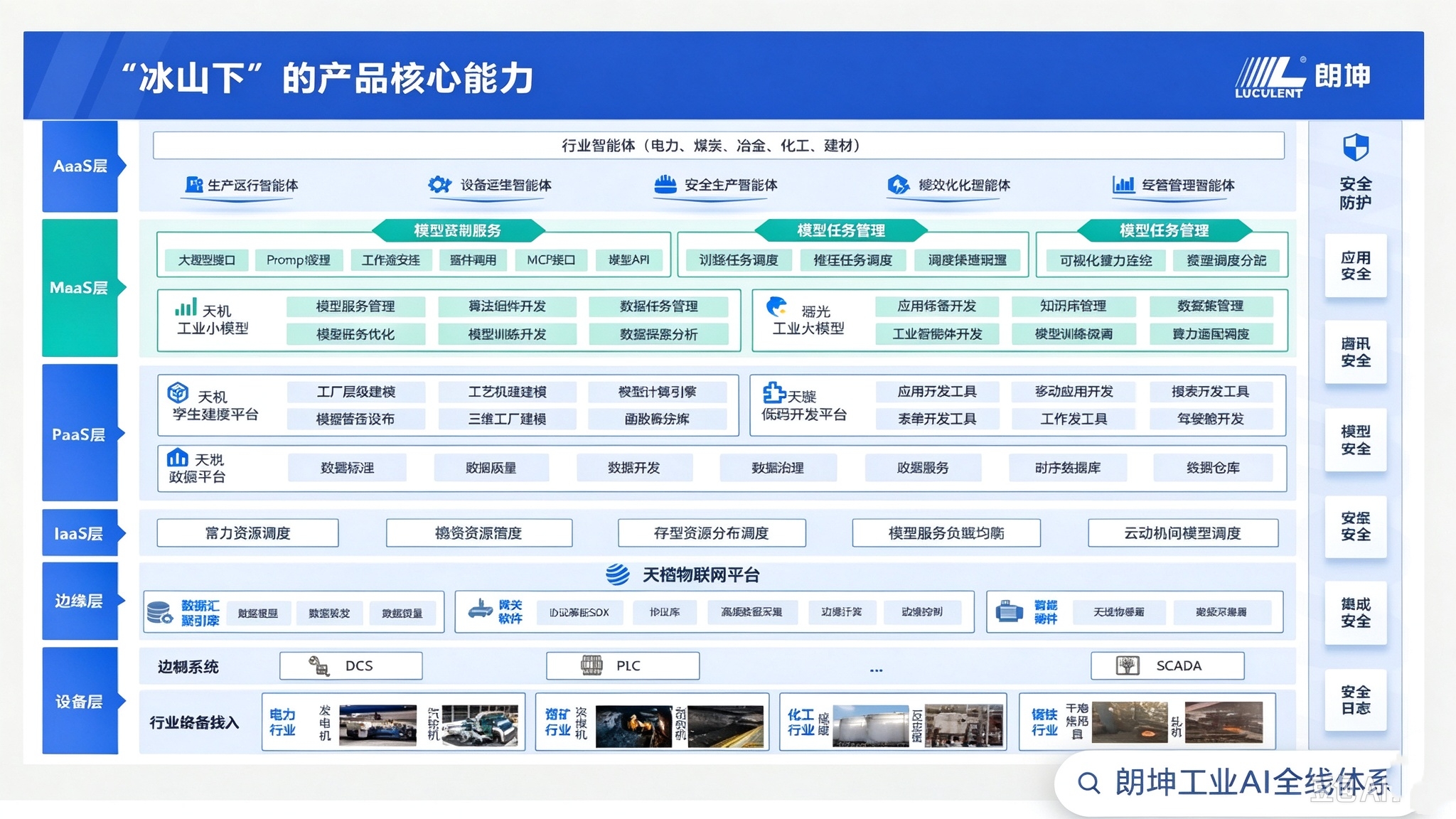Click the database icon of 数据汇聚引擎
This screenshot has width=1456, height=819.
pyautogui.click(x=159, y=612)
